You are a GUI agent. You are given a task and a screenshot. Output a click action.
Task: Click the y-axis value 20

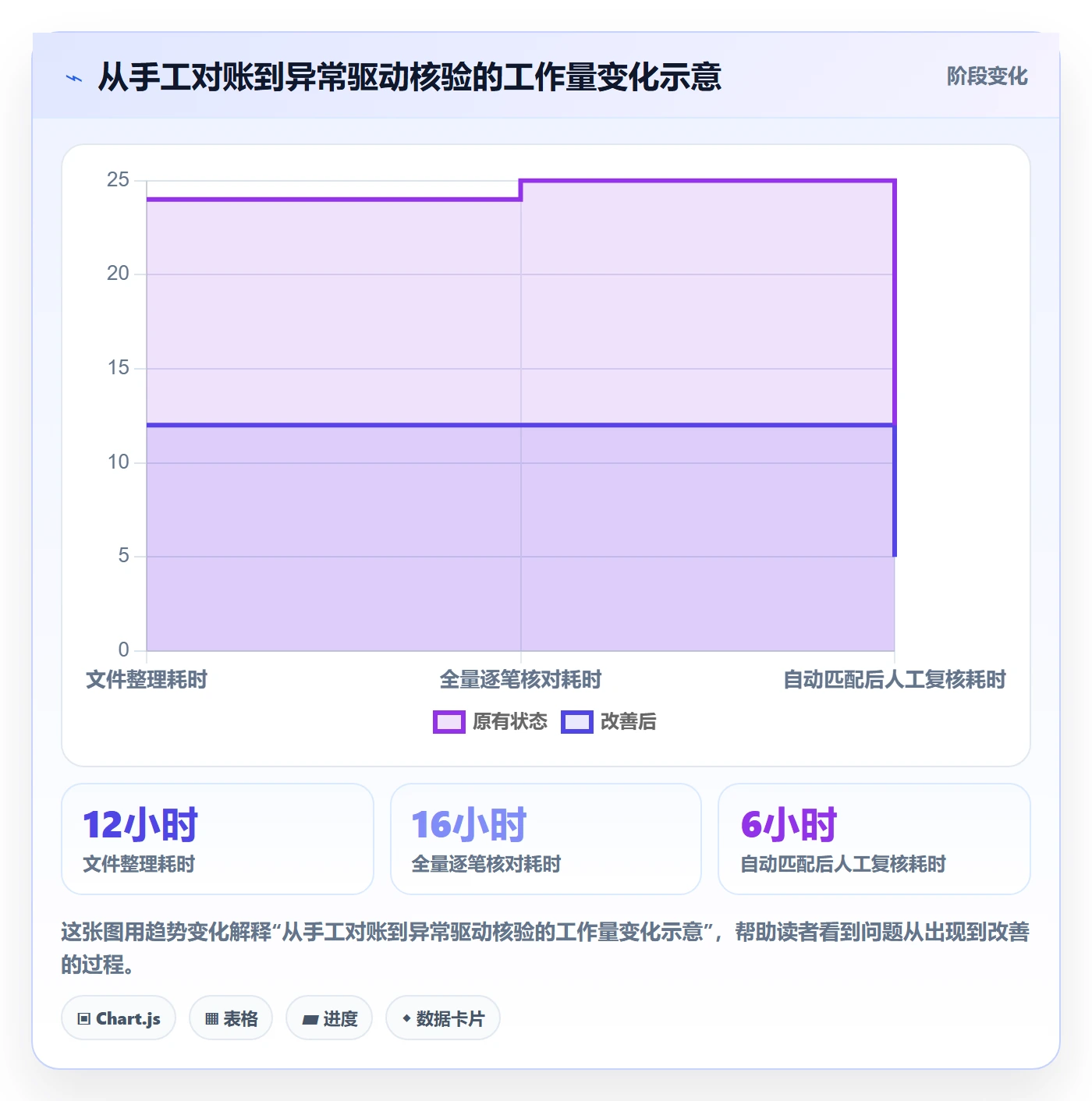pyautogui.click(x=119, y=274)
